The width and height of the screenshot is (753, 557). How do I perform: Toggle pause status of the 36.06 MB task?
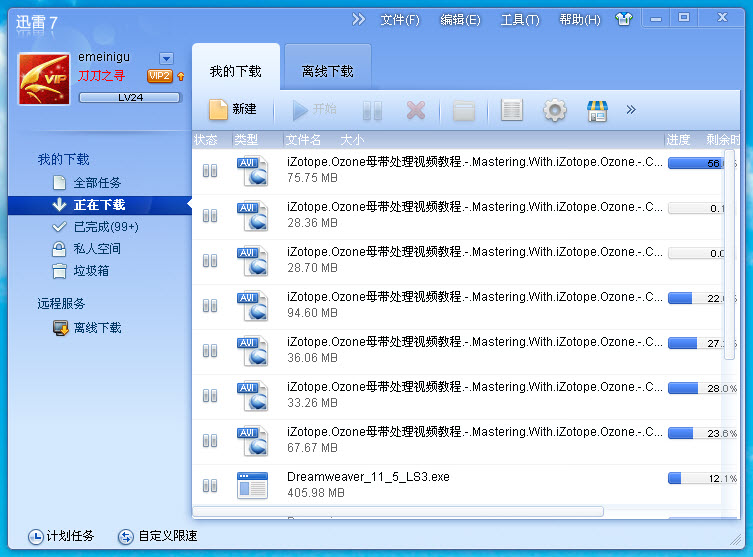coord(210,351)
